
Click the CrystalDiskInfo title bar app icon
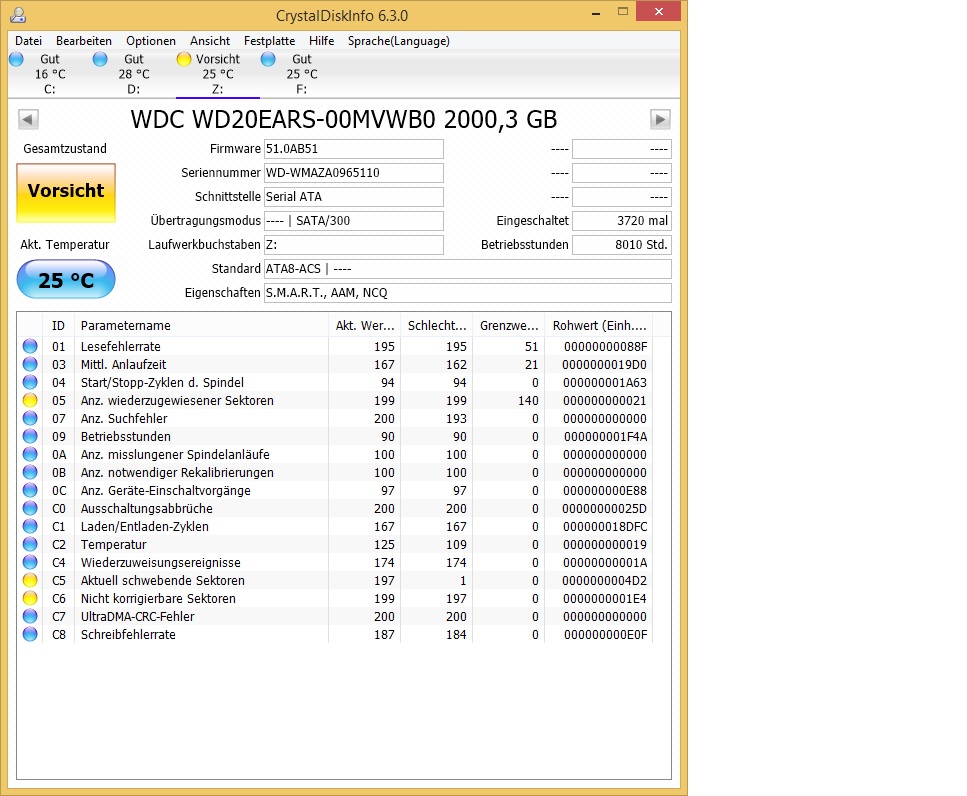(x=19, y=14)
